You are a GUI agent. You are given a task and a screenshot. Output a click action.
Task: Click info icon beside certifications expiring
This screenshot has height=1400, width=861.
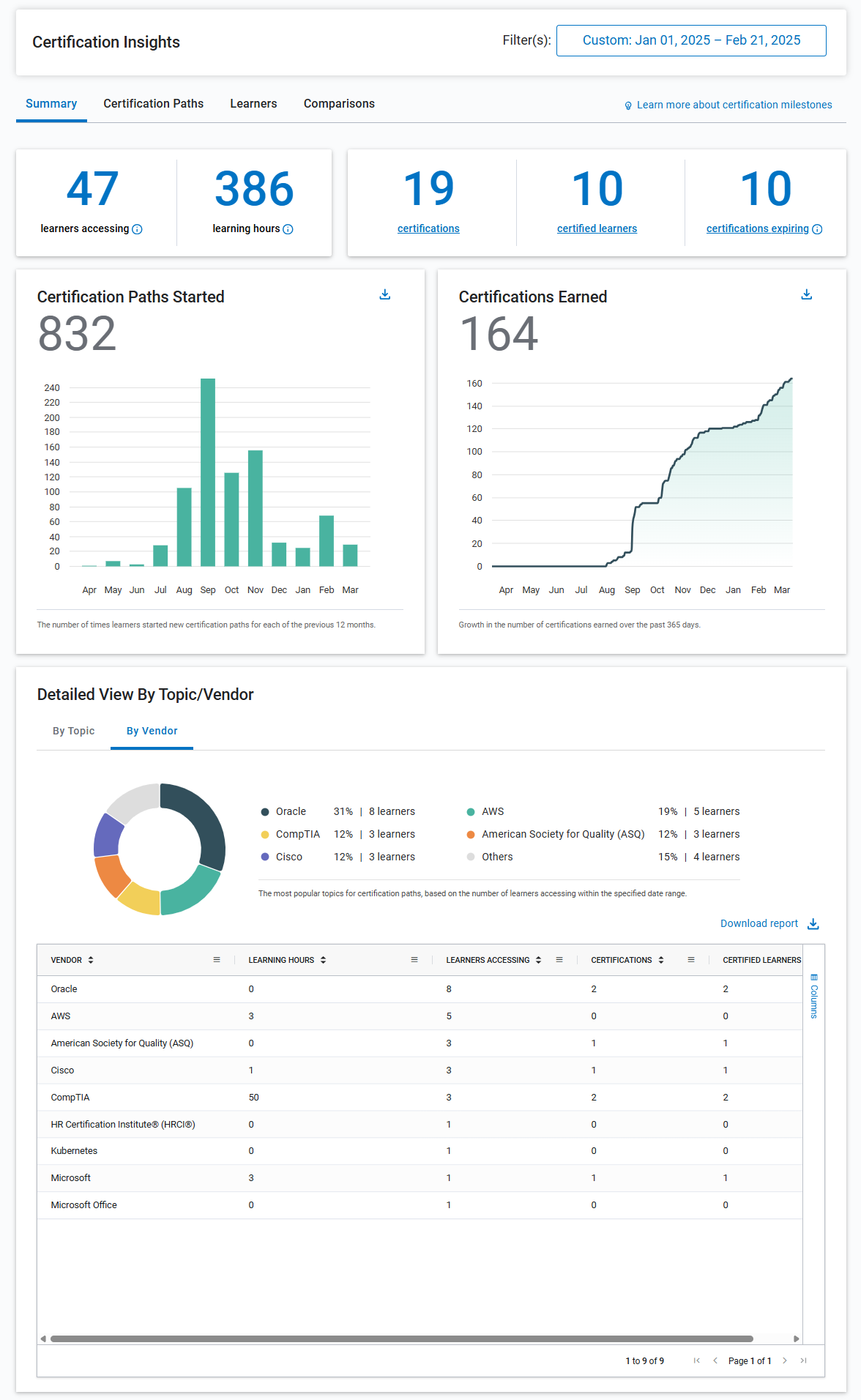(x=817, y=229)
